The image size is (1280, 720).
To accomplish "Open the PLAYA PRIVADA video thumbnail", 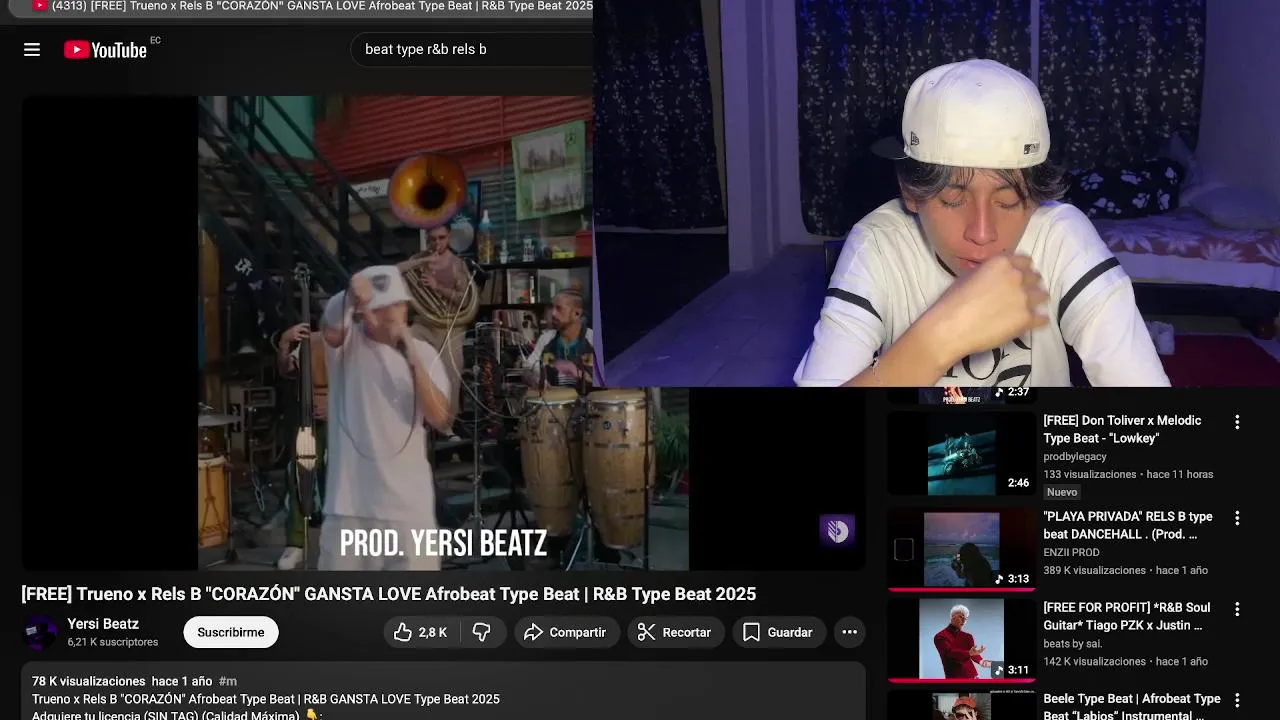I will (962, 549).
